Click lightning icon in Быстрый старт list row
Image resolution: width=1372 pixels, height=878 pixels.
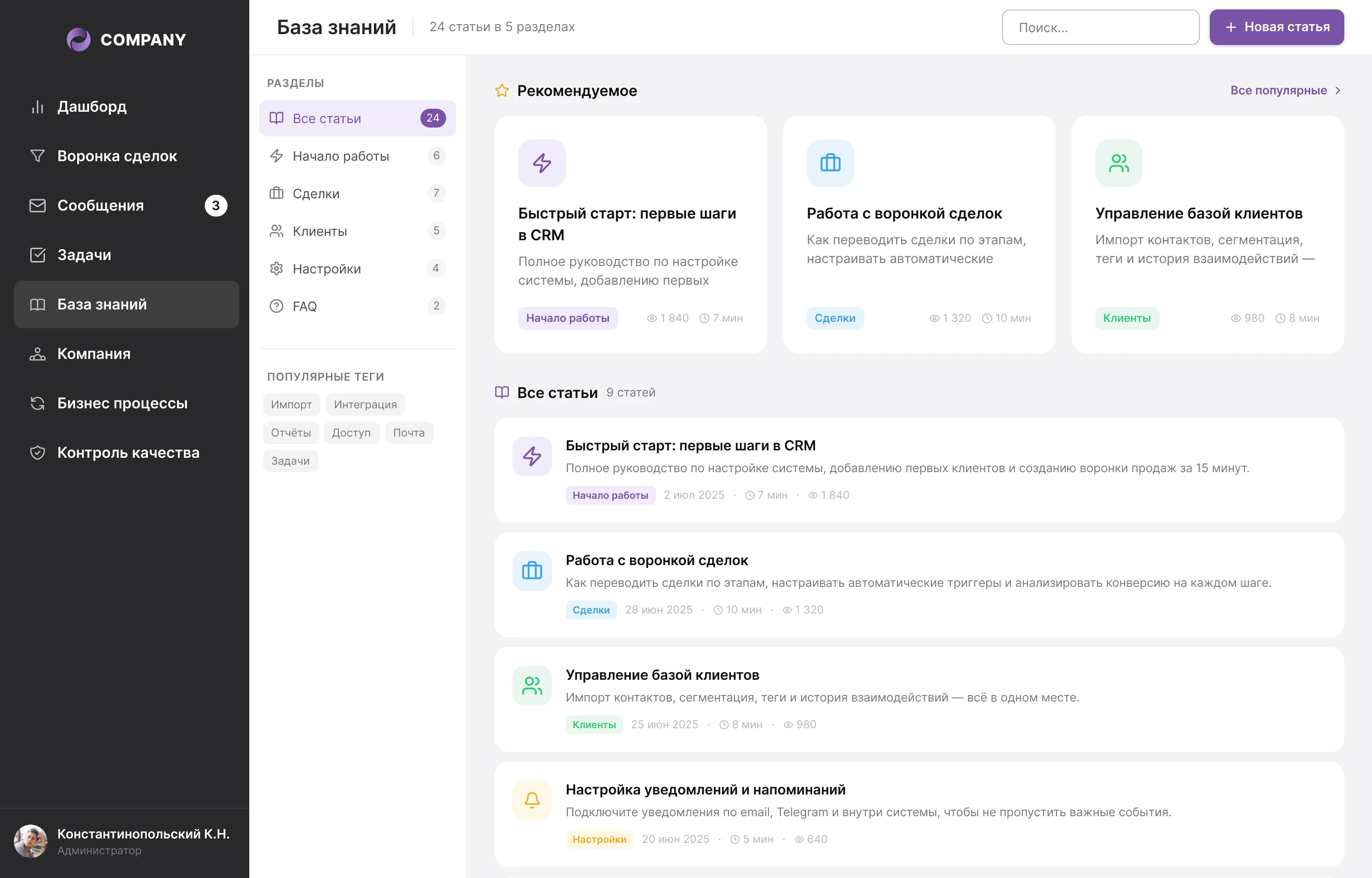pos(532,456)
